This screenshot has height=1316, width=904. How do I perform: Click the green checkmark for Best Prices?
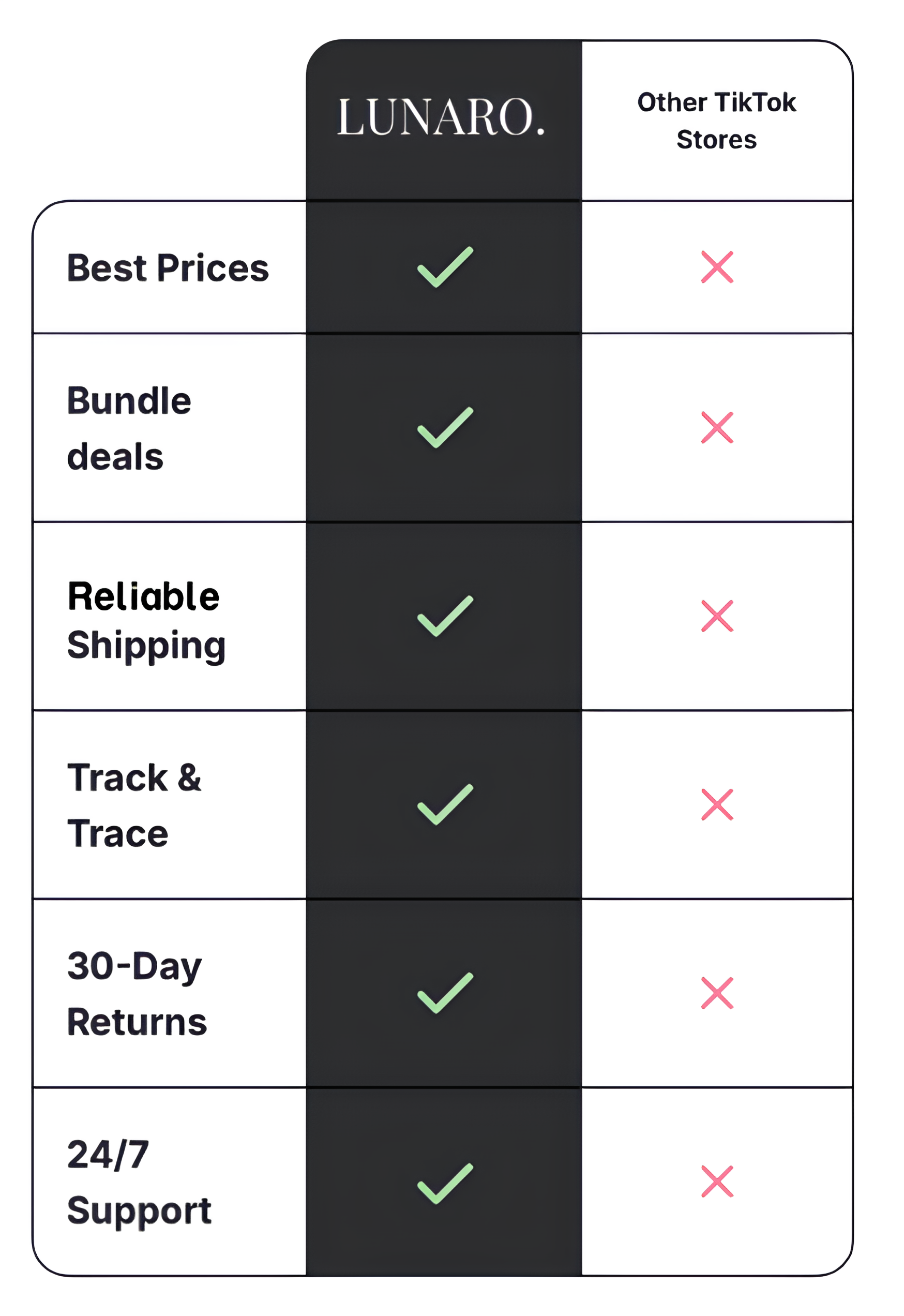tap(445, 267)
